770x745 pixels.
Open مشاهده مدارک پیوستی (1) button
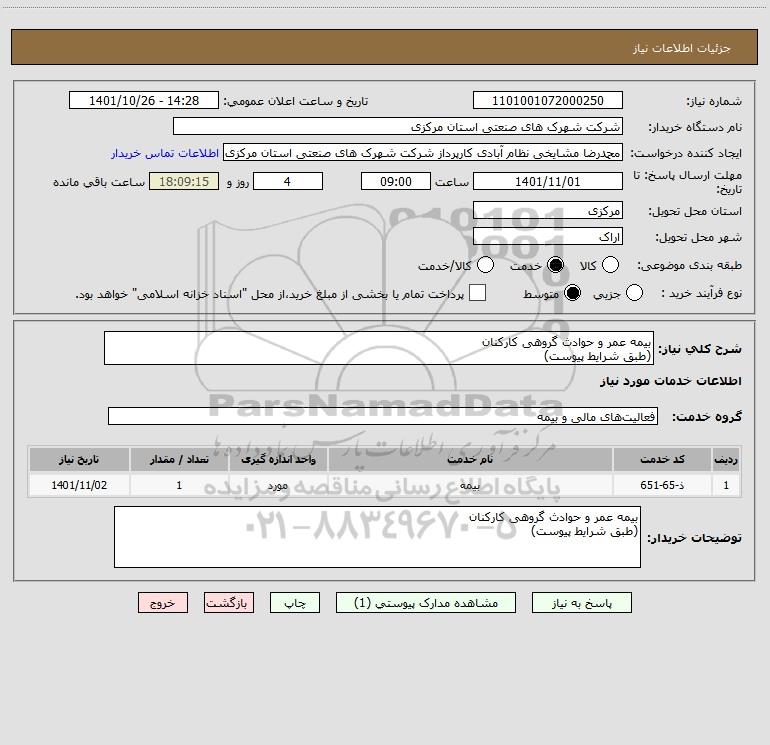pos(426,603)
